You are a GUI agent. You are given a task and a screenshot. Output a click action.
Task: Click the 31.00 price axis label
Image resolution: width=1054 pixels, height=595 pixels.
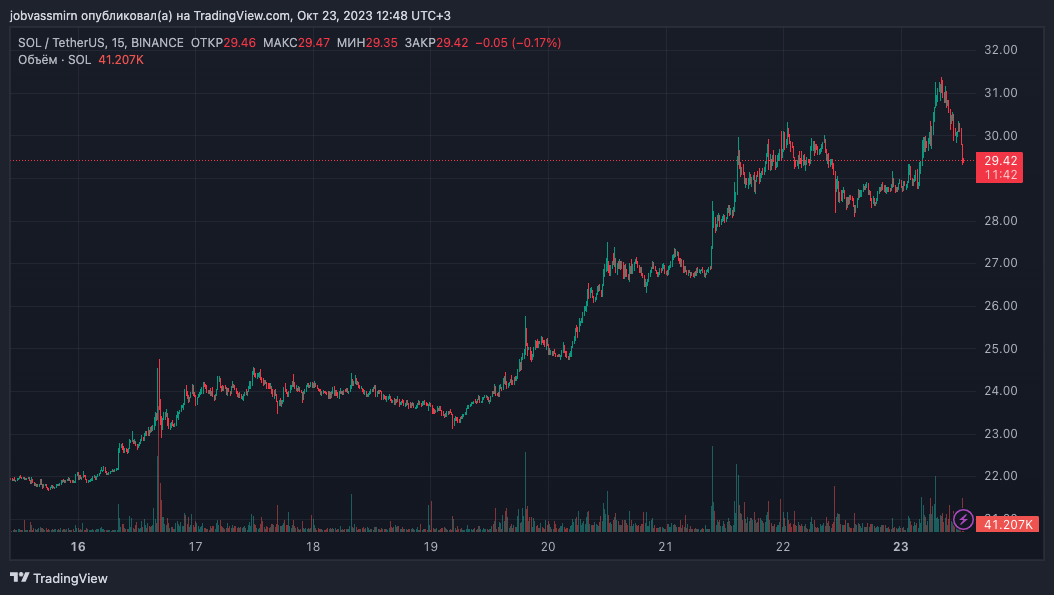pos(1001,93)
